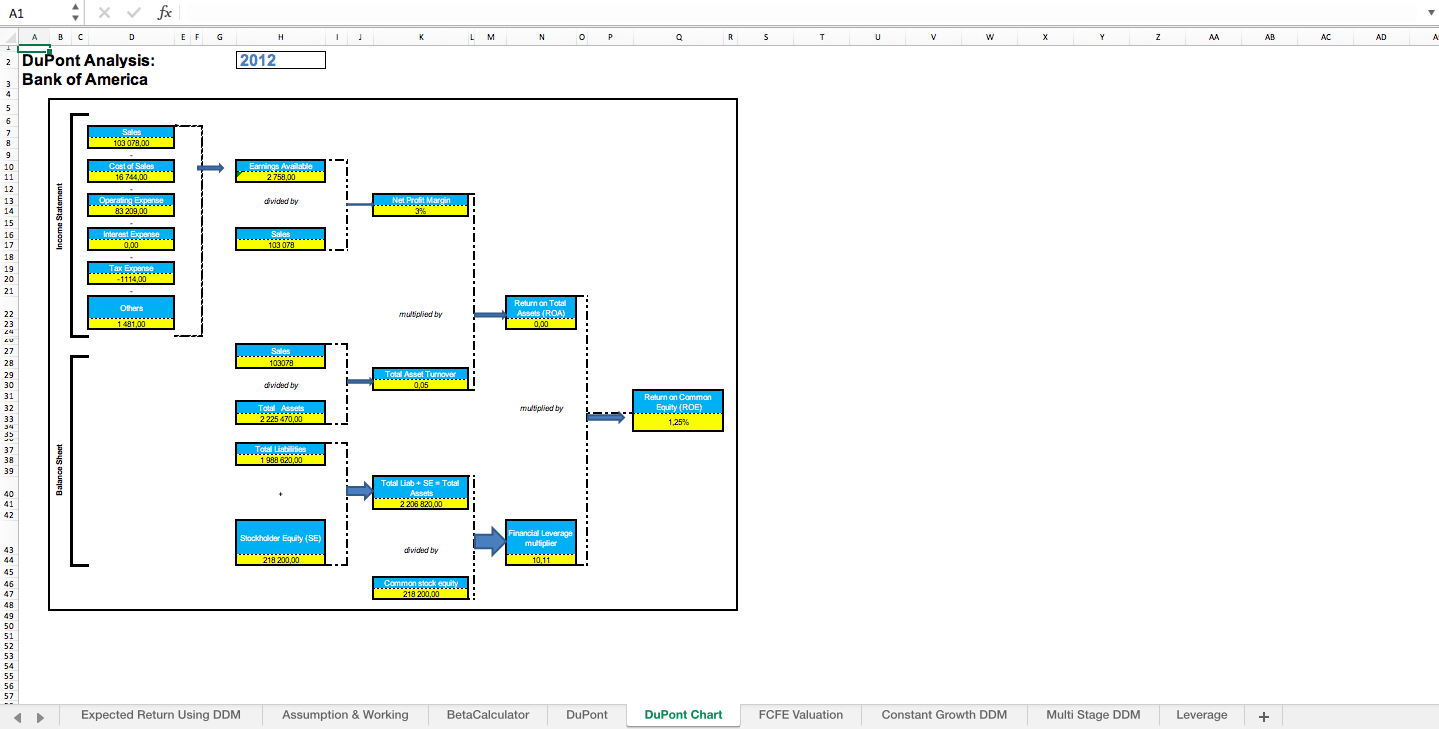Select arrow pointing to Total Asset Turnover
1439x729 pixels.
[x=359, y=380]
